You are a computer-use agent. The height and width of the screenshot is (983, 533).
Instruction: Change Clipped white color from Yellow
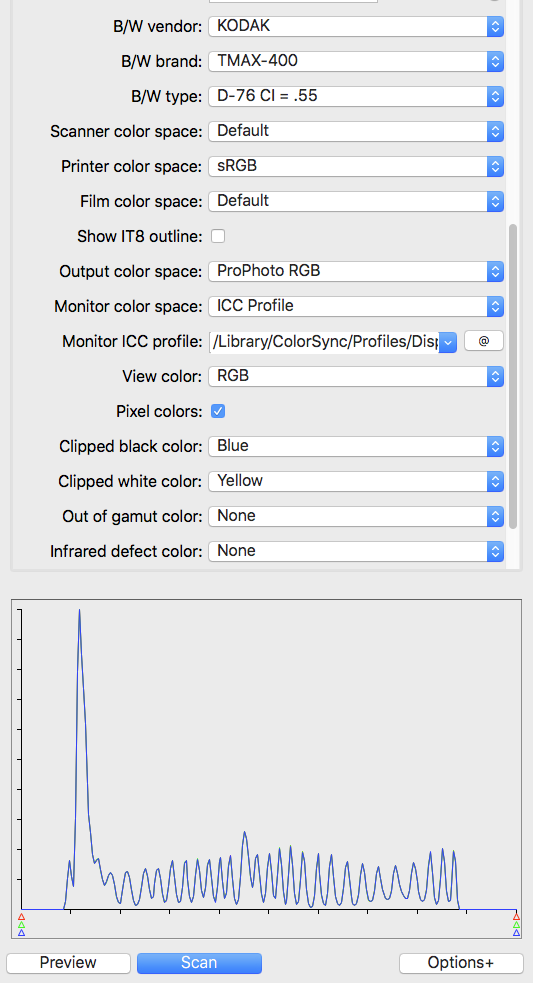click(356, 481)
